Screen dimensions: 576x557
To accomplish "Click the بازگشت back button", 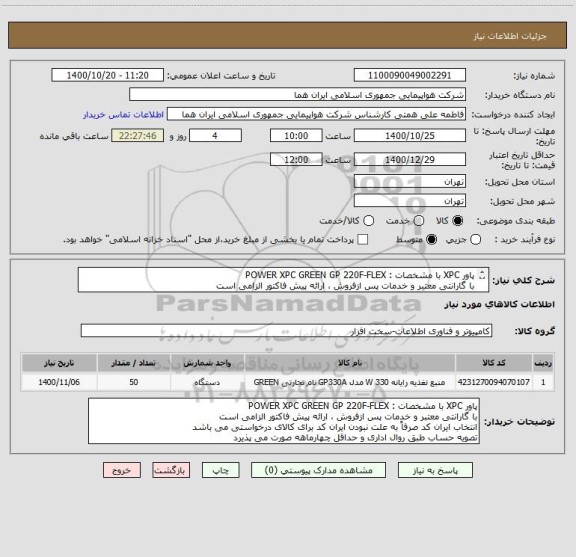I will 171,470.
